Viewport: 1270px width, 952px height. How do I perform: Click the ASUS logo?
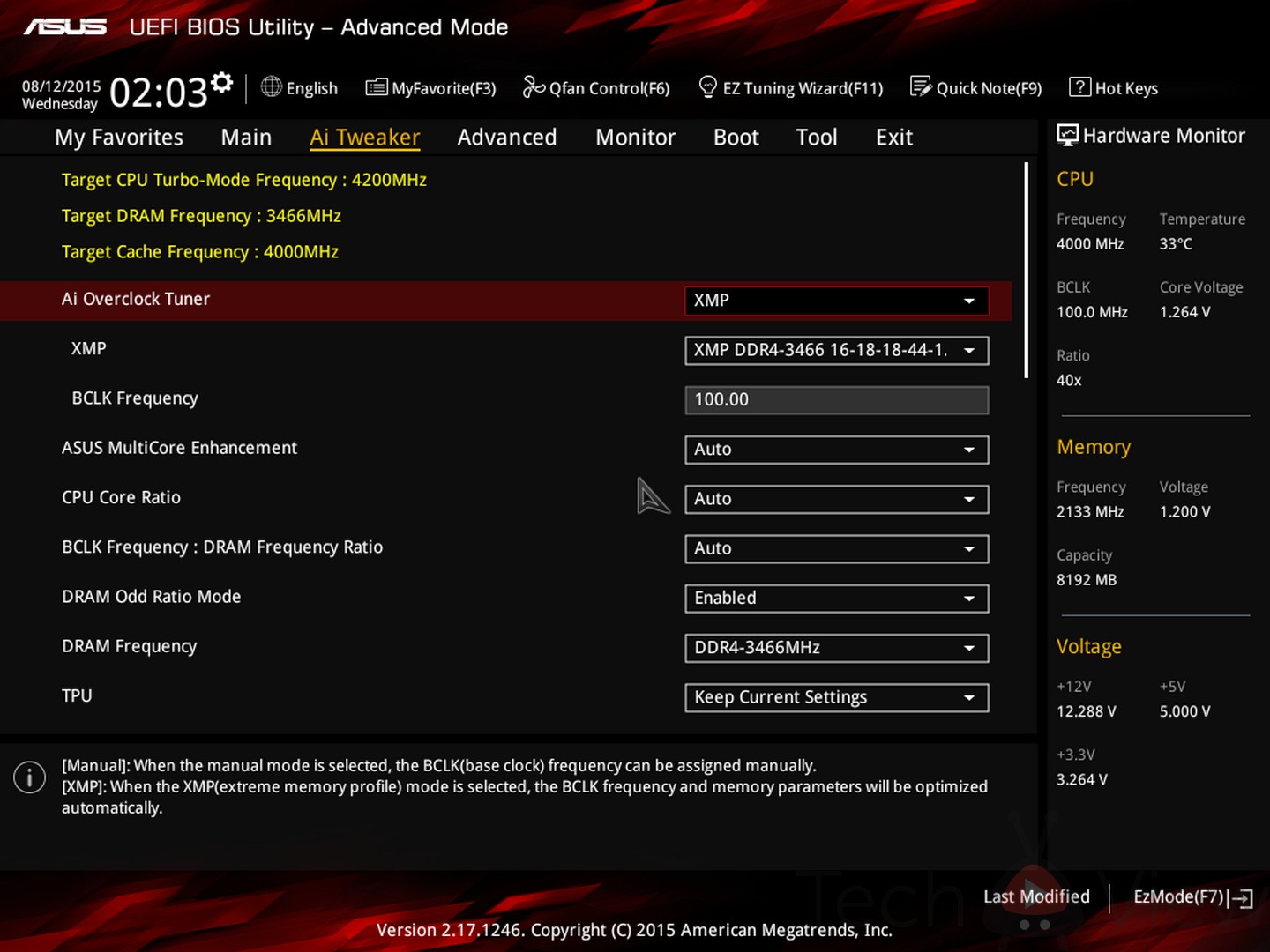point(65,27)
